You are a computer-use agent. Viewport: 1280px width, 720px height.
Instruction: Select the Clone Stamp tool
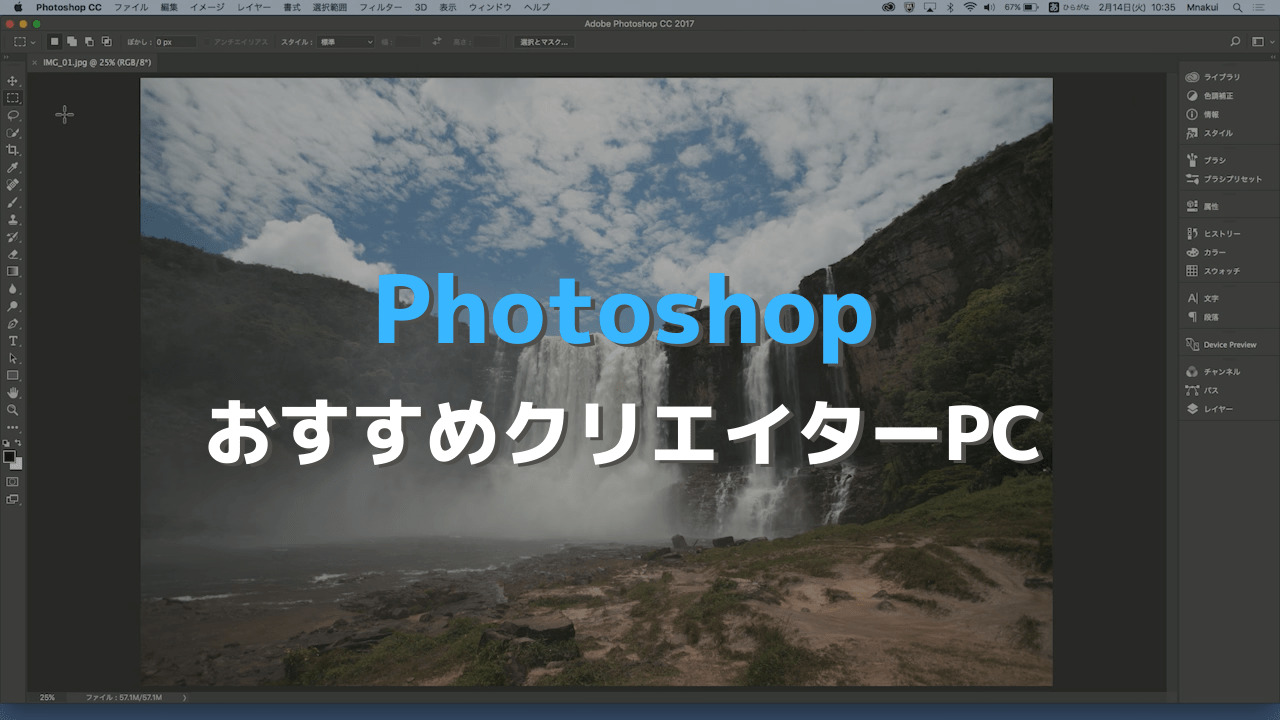[x=13, y=219]
